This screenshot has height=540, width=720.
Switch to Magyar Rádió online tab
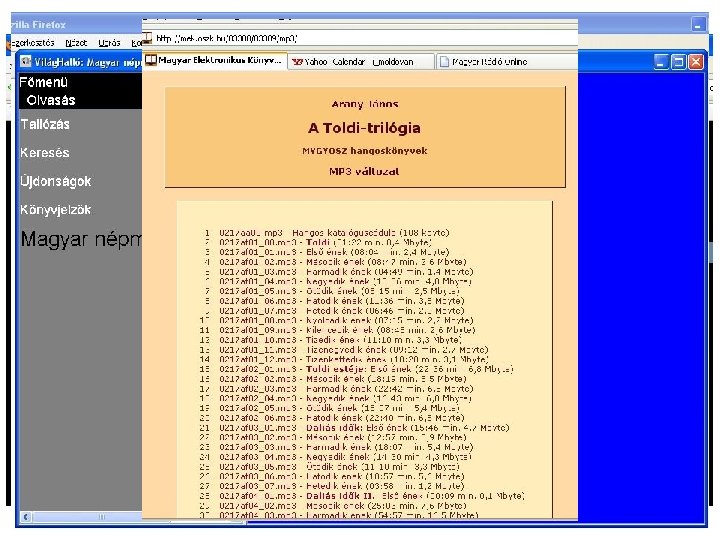506,62
